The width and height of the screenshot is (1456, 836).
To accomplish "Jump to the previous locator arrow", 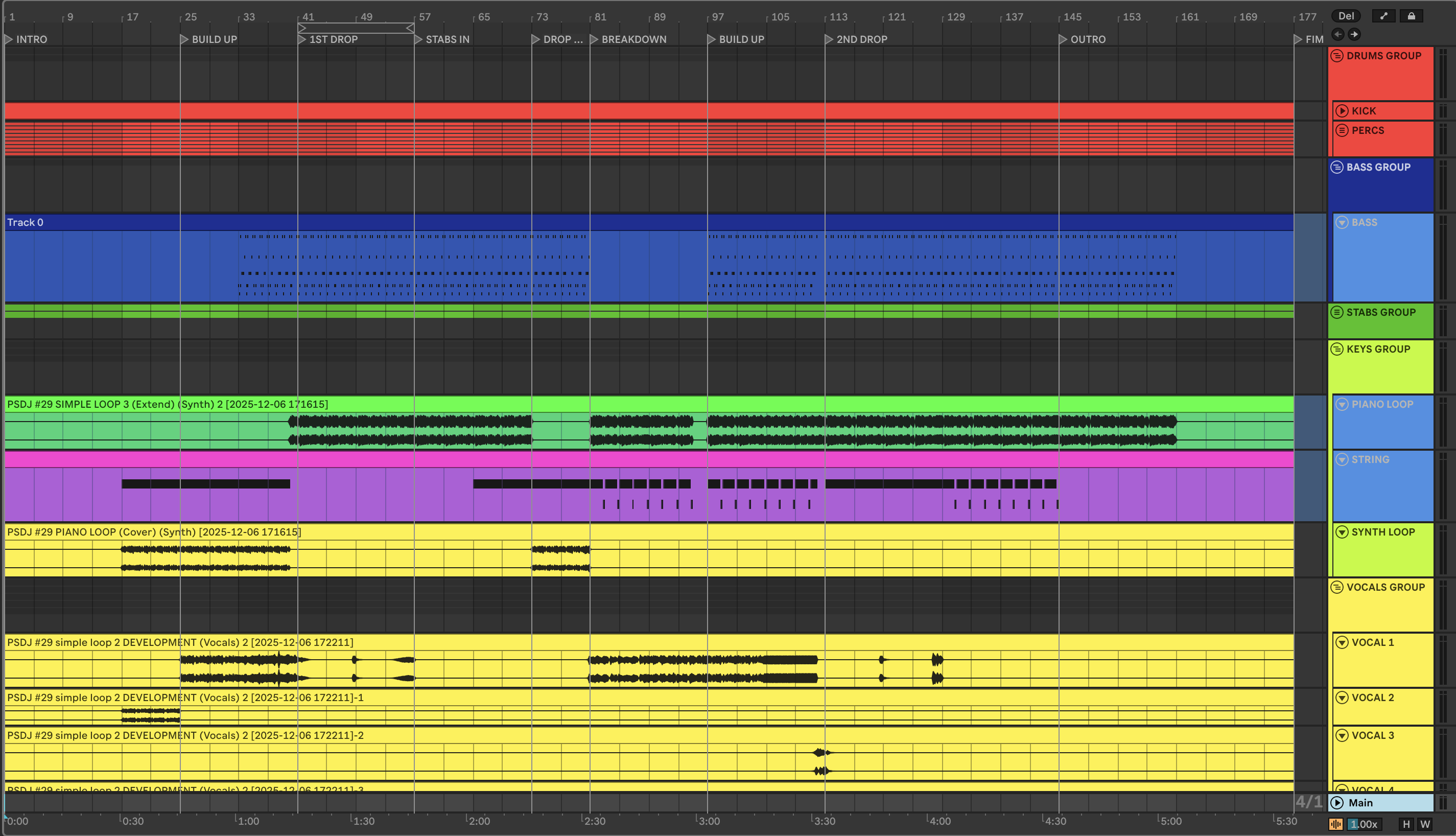I will coord(1338,34).
